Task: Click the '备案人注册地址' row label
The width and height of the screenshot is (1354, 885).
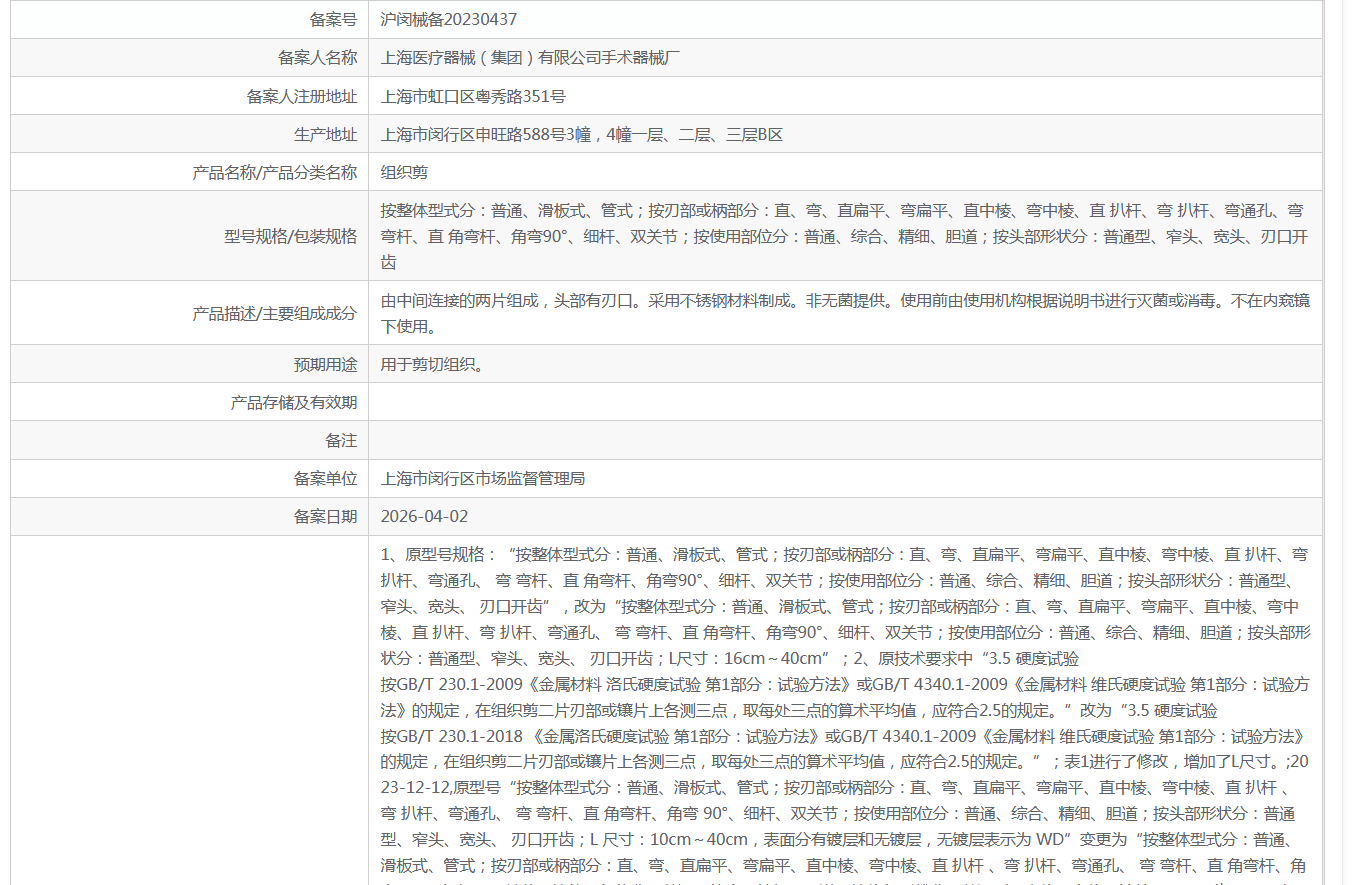Action: click(x=301, y=96)
